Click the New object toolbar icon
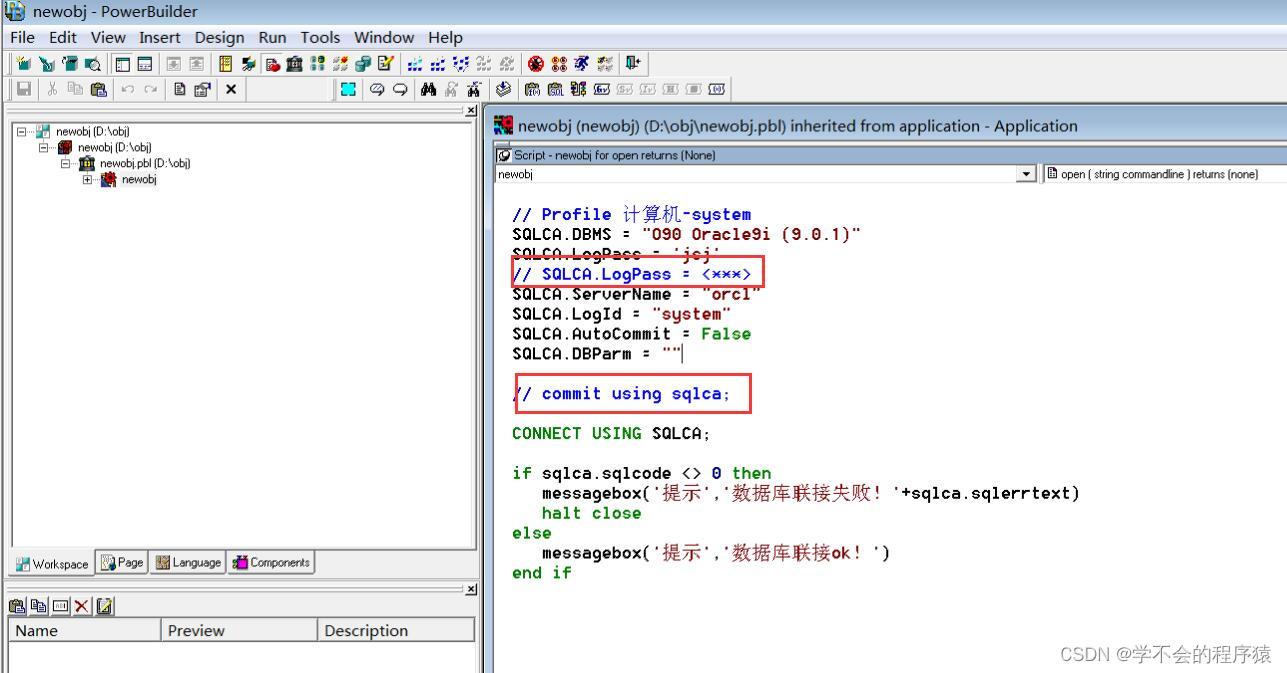This screenshot has width=1287, height=673. pos(23,64)
